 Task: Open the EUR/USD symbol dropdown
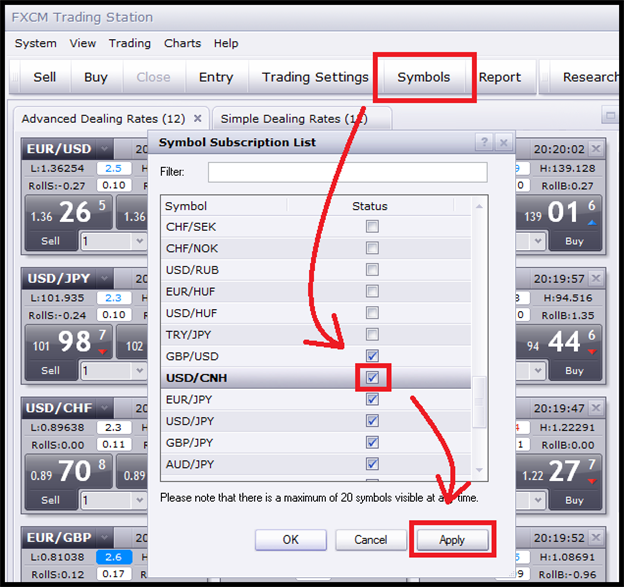click(x=104, y=149)
